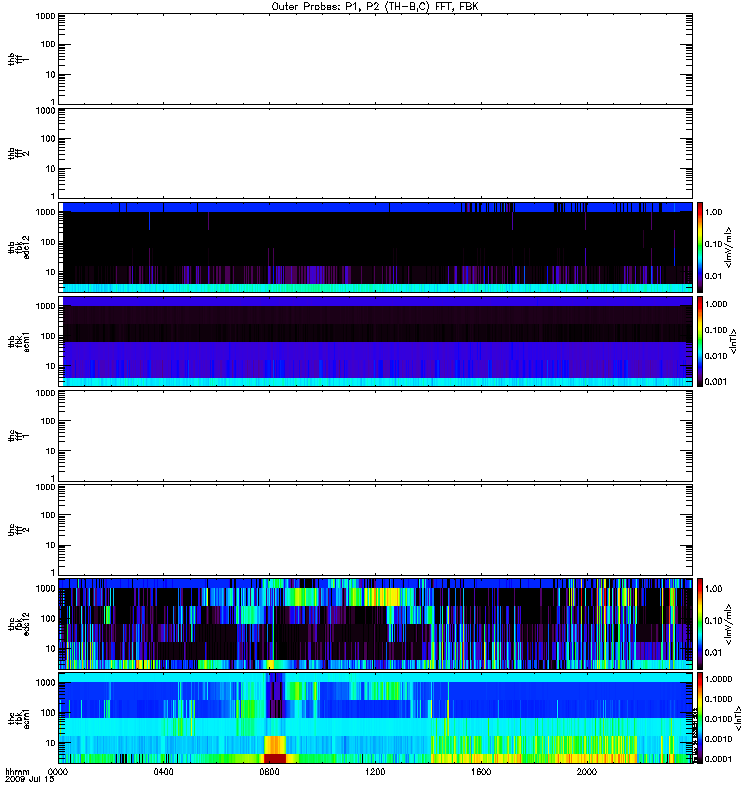Click '0.10' on thb edc12 color scale
The width and height of the screenshot is (750, 800).
[713, 244]
